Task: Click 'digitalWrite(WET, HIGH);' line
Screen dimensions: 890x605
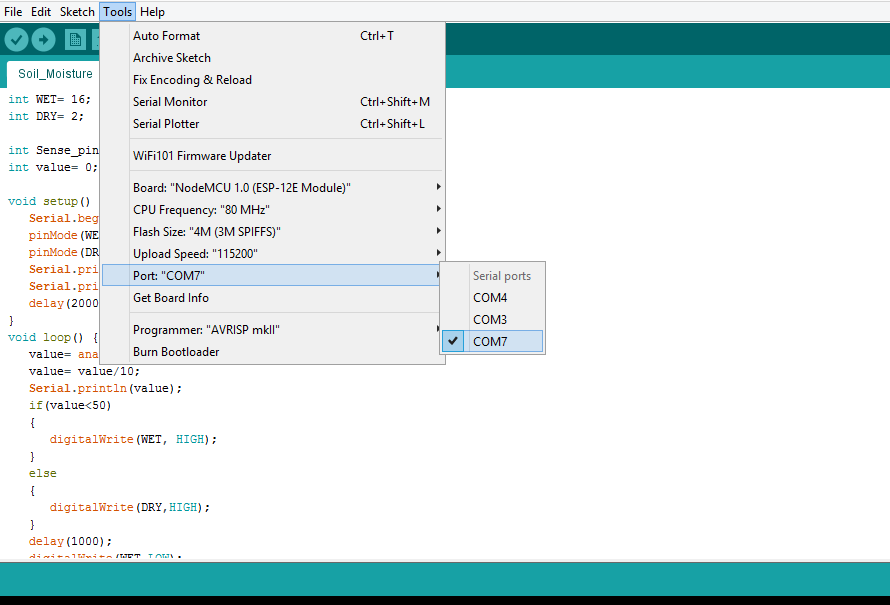Action: click(x=133, y=439)
